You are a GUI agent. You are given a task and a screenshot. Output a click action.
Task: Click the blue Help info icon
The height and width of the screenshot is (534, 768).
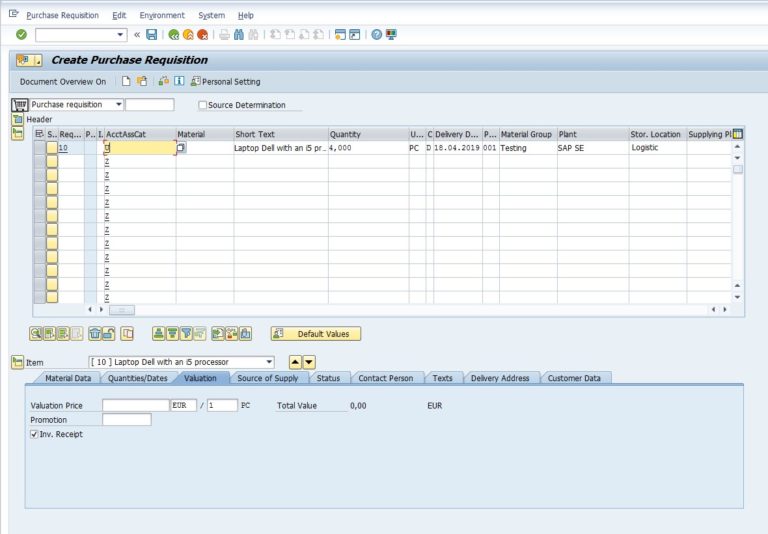point(179,81)
